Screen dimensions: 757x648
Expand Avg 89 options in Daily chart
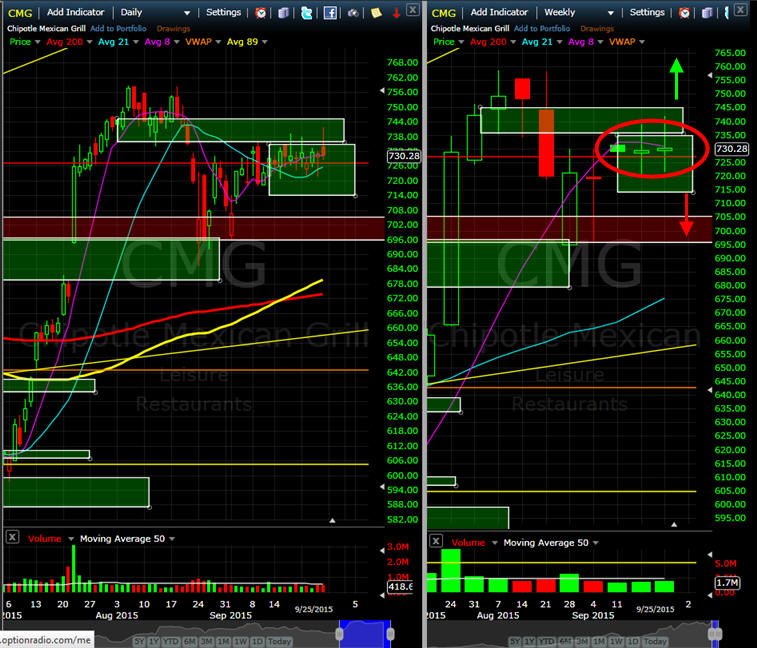[265, 42]
